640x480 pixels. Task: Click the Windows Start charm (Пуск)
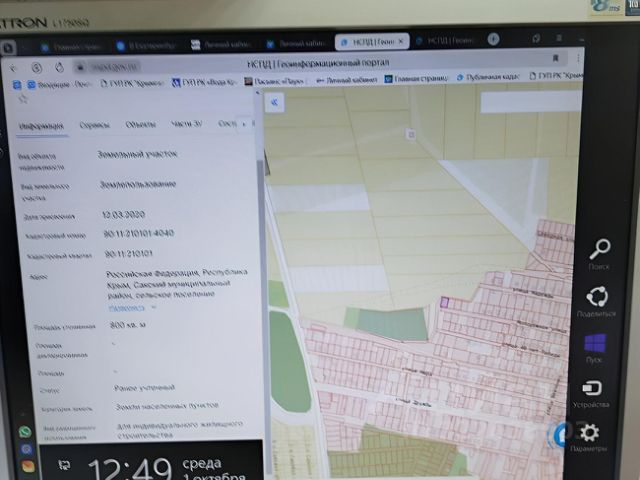(595, 343)
